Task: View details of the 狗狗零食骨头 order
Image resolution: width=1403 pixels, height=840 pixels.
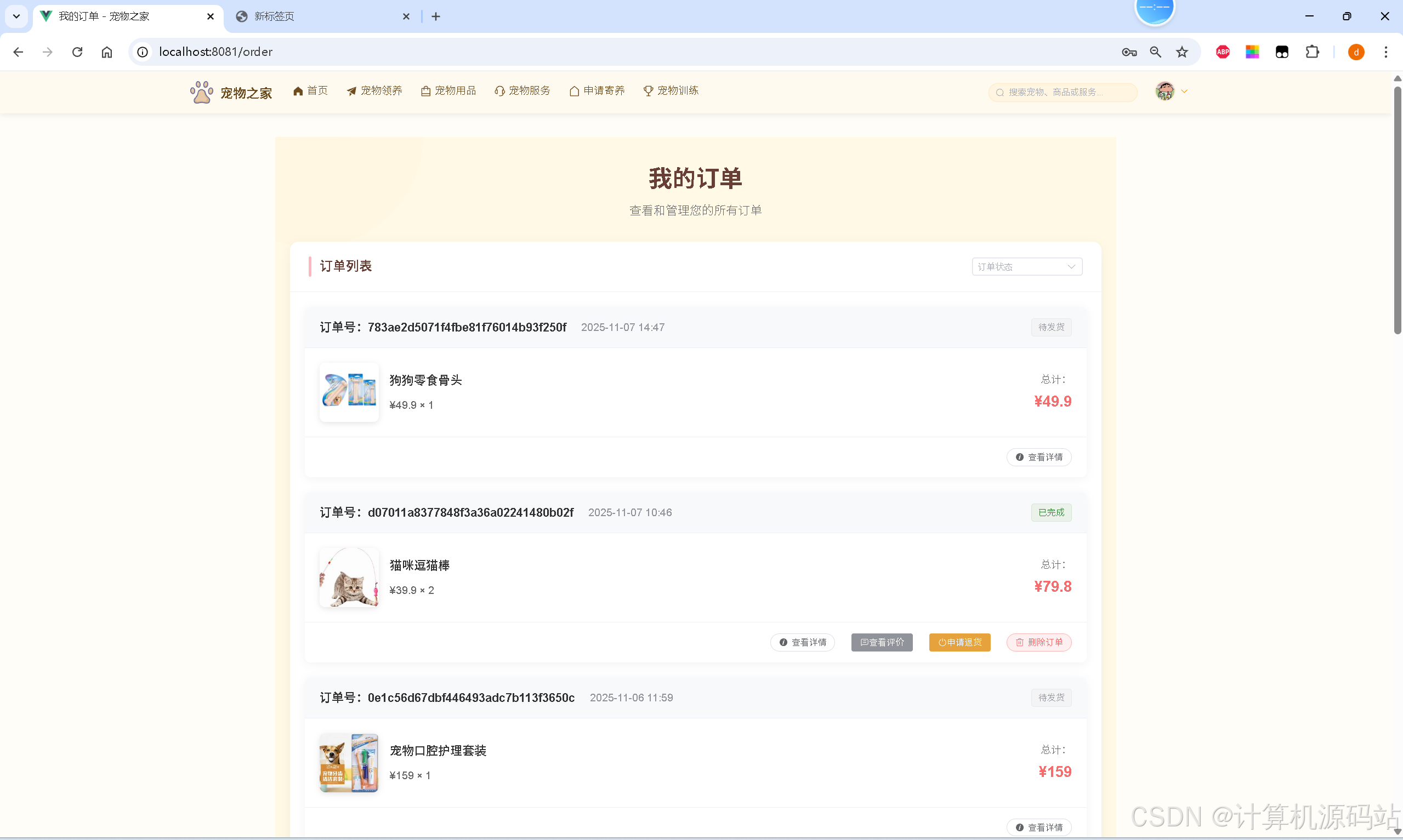Action: click(1038, 458)
